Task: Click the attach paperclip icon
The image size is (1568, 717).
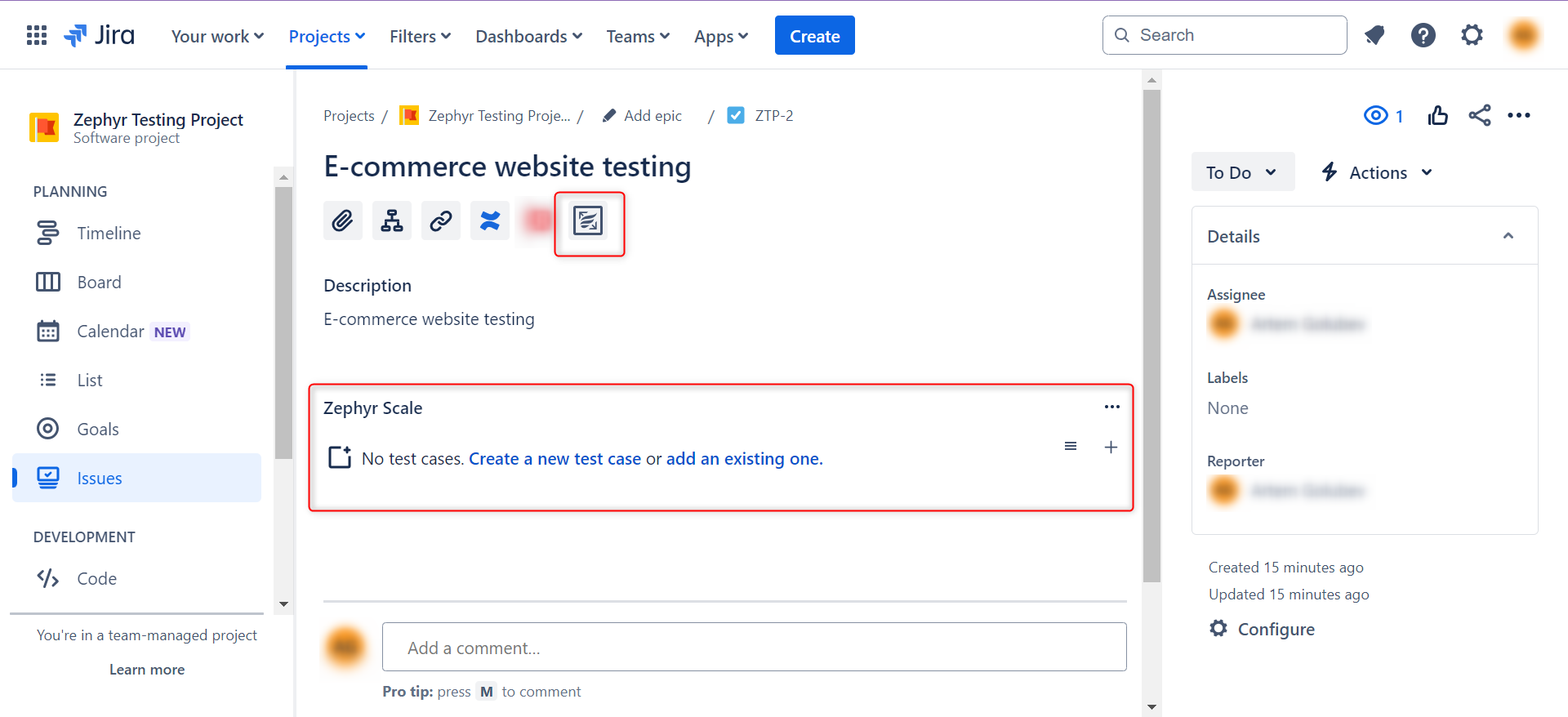Action: pos(343,220)
